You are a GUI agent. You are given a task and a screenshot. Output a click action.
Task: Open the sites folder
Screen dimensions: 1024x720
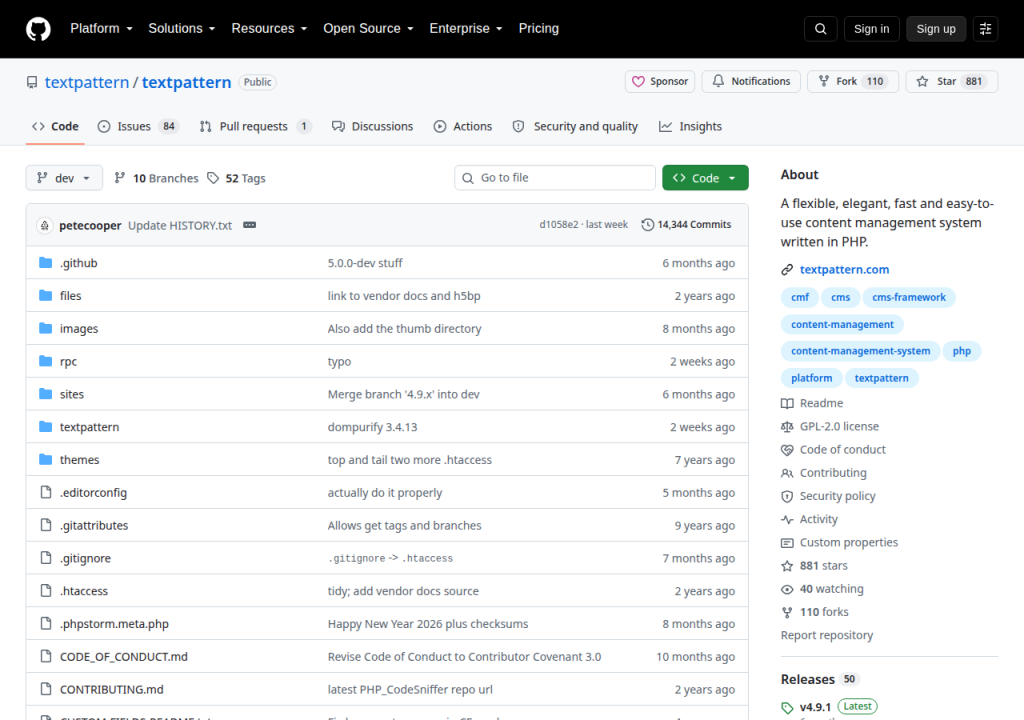click(x=72, y=394)
